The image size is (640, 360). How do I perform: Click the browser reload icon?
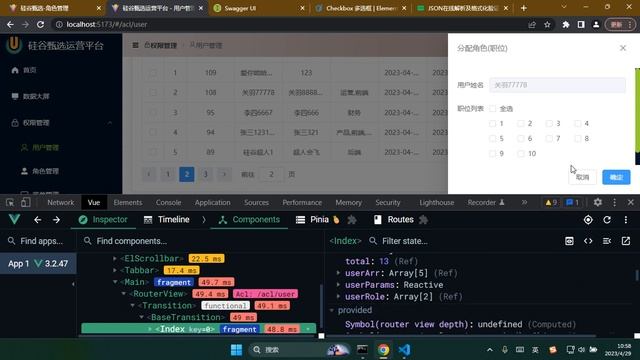[x=40, y=24]
